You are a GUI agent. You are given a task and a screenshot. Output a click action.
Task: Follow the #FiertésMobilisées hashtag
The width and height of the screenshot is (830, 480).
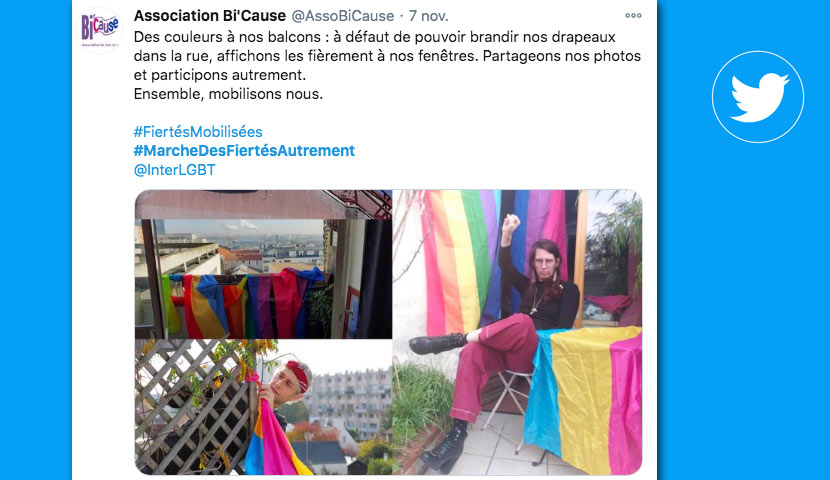tap(198, 132)
